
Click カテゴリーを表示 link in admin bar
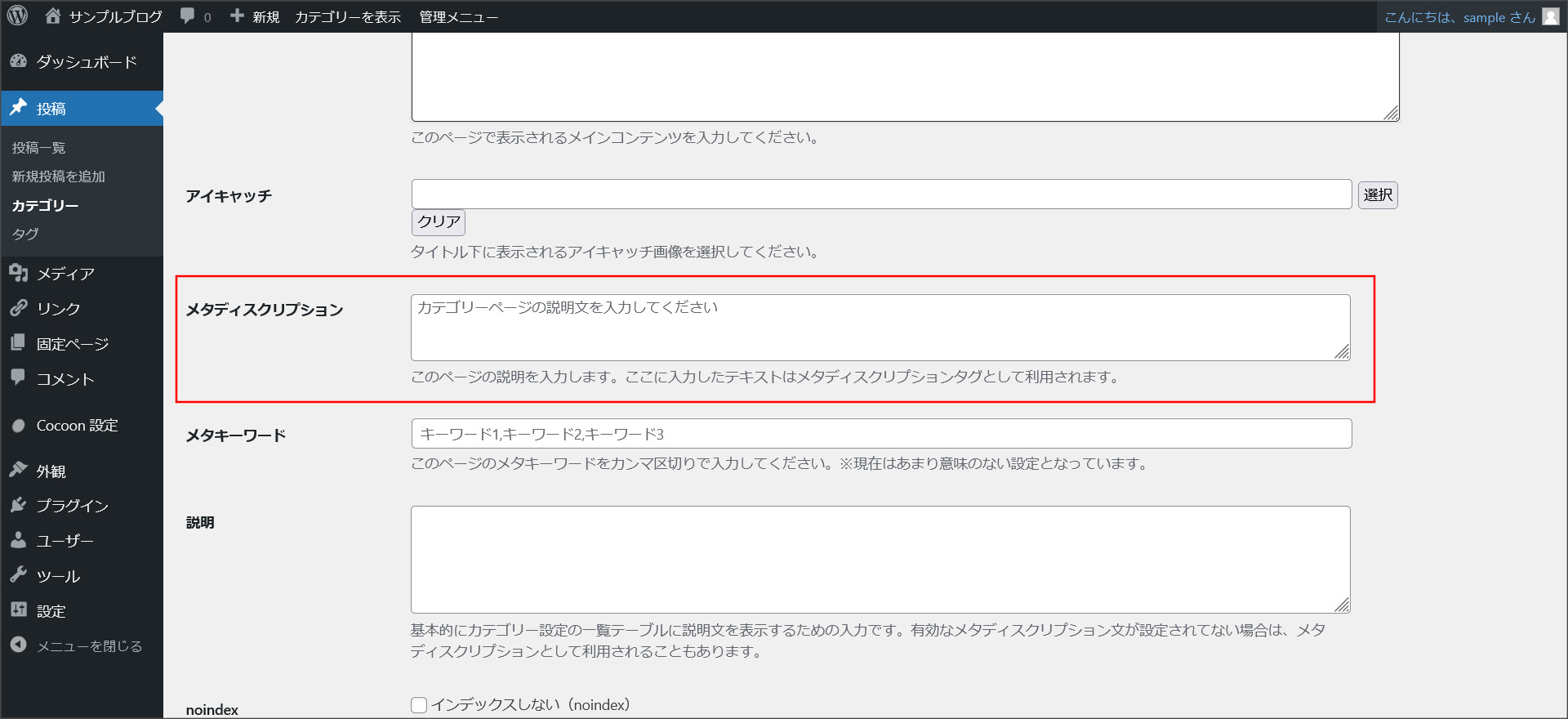(x=348, y=16)
